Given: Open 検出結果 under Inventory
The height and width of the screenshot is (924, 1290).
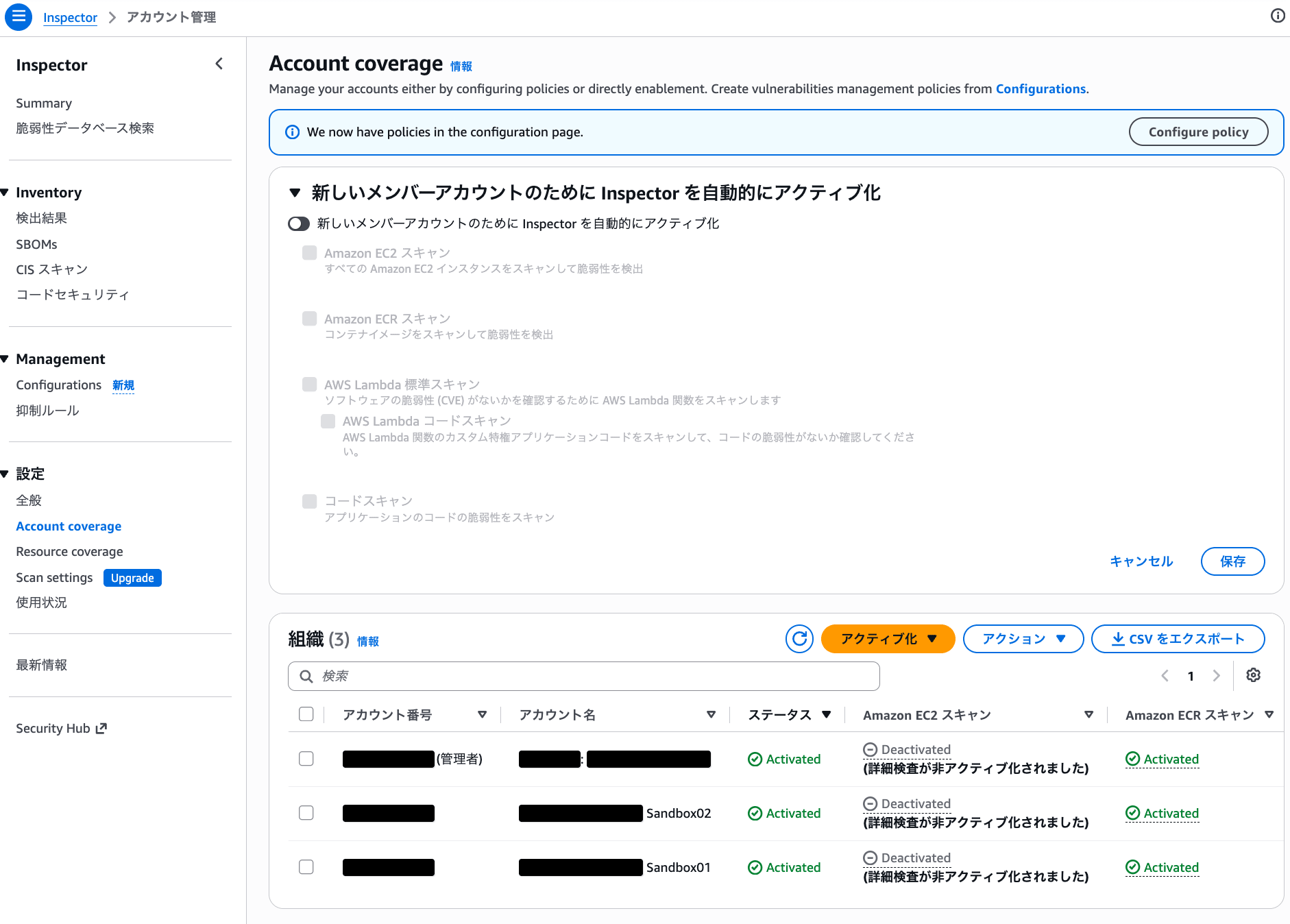Looking at the screenshot, I should 42,218.
